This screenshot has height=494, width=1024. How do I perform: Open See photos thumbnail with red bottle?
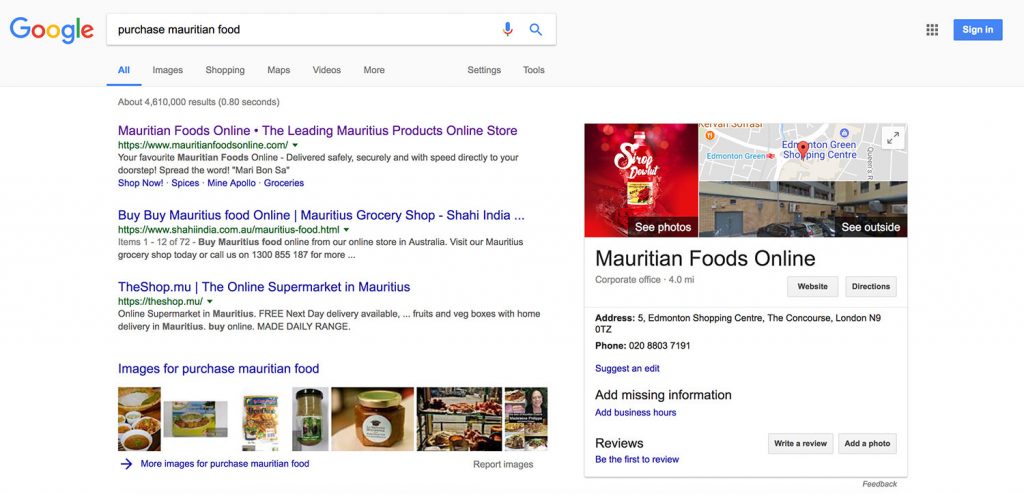[641, 180]
